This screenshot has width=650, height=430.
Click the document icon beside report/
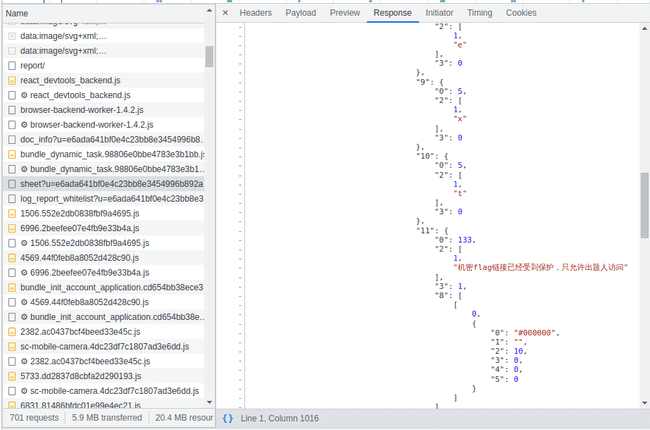(12, 66)
